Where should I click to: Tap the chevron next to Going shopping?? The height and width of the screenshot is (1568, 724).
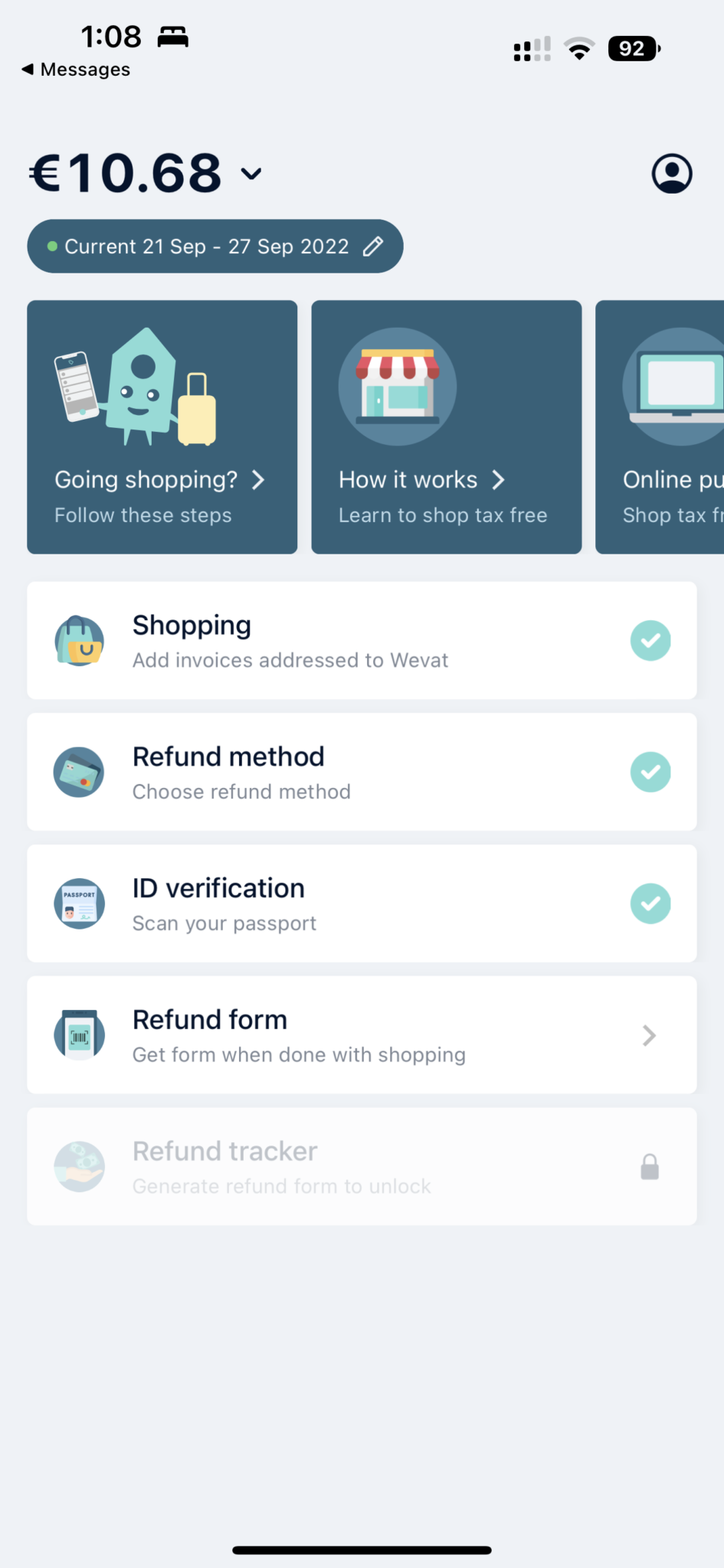(258, 480)
